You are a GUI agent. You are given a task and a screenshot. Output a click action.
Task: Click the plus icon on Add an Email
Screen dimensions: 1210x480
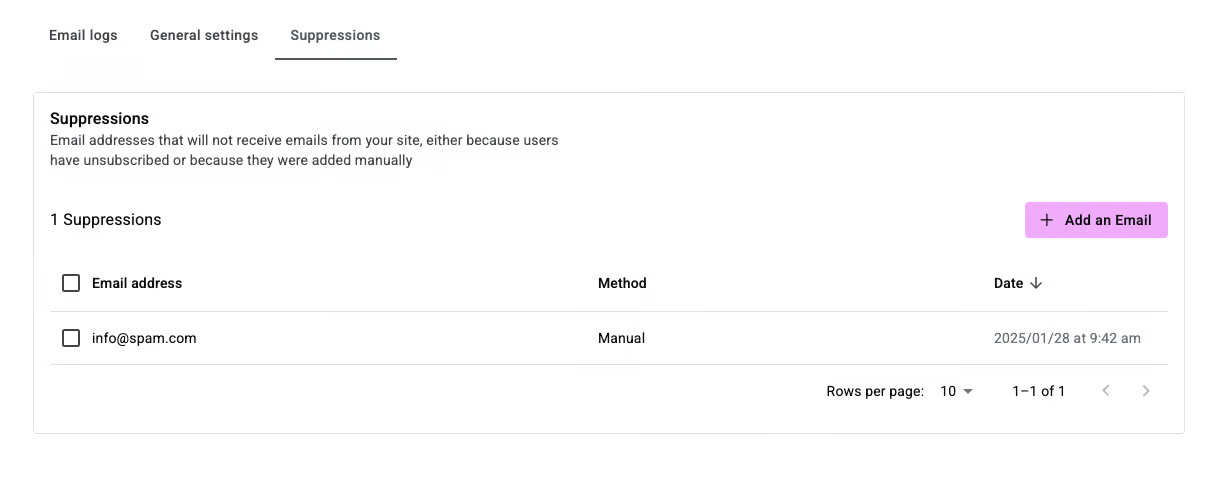tap(1047, 220)
